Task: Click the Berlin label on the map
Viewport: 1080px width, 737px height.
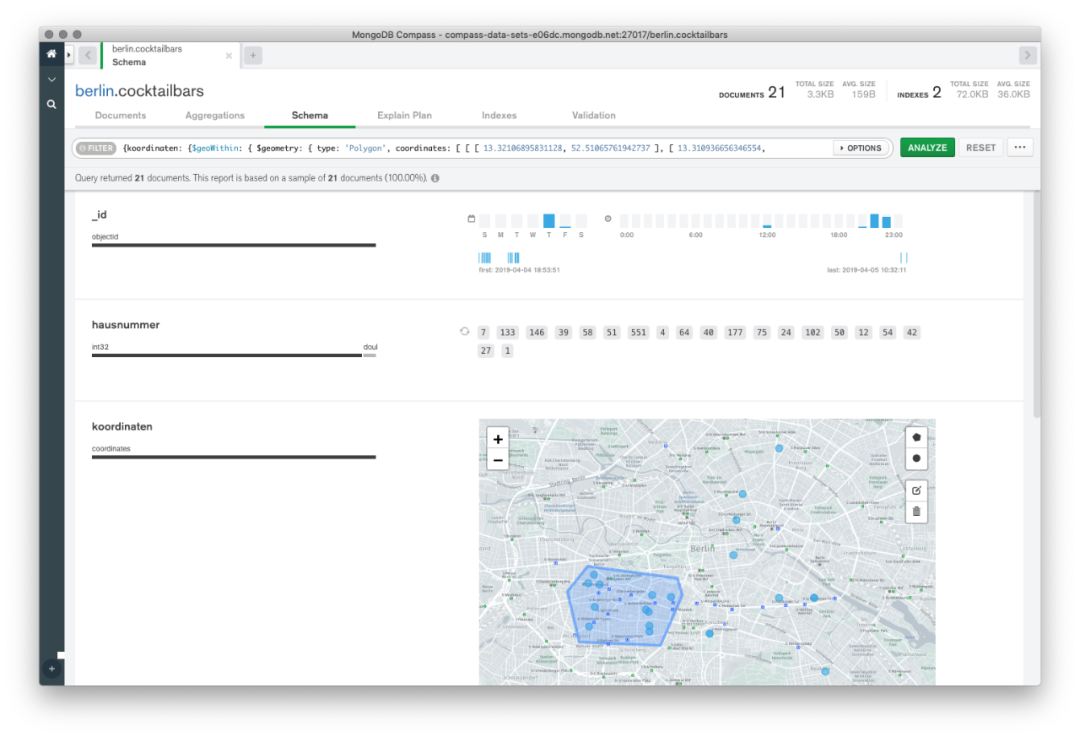Action: 703,549
